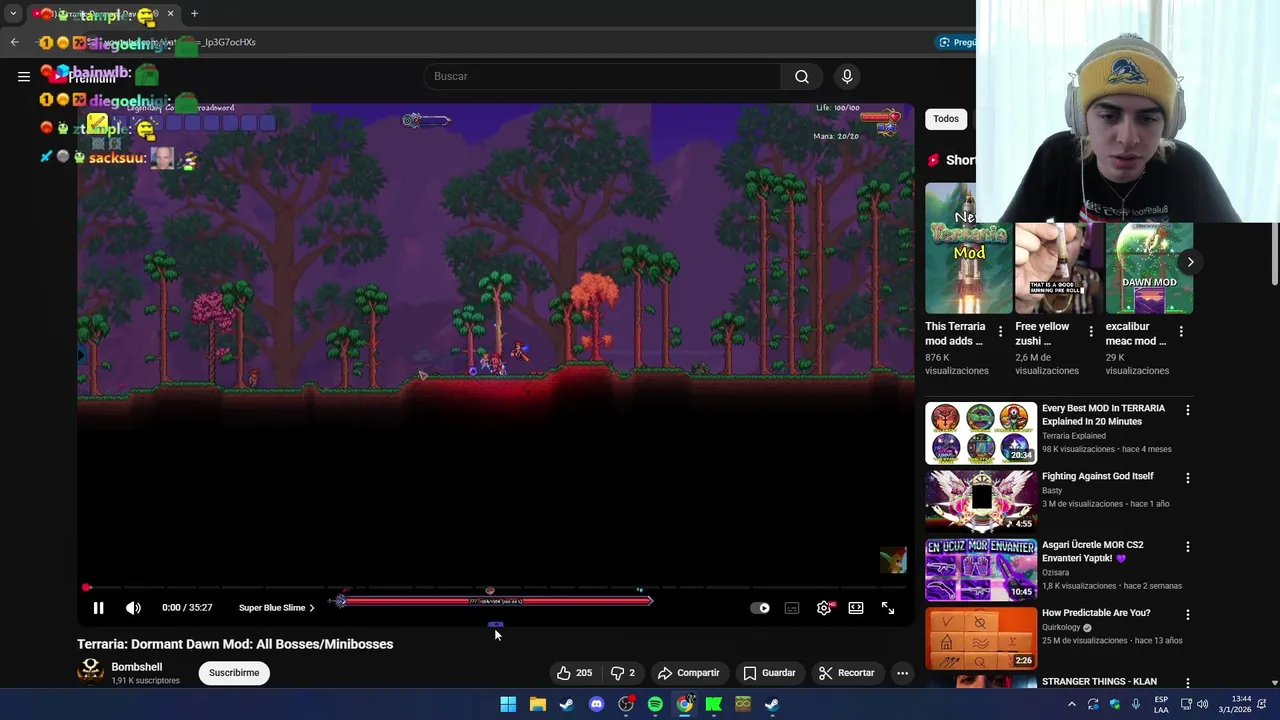Open options for 'This Terraria mod adds' short

(x=1000, y=331)
